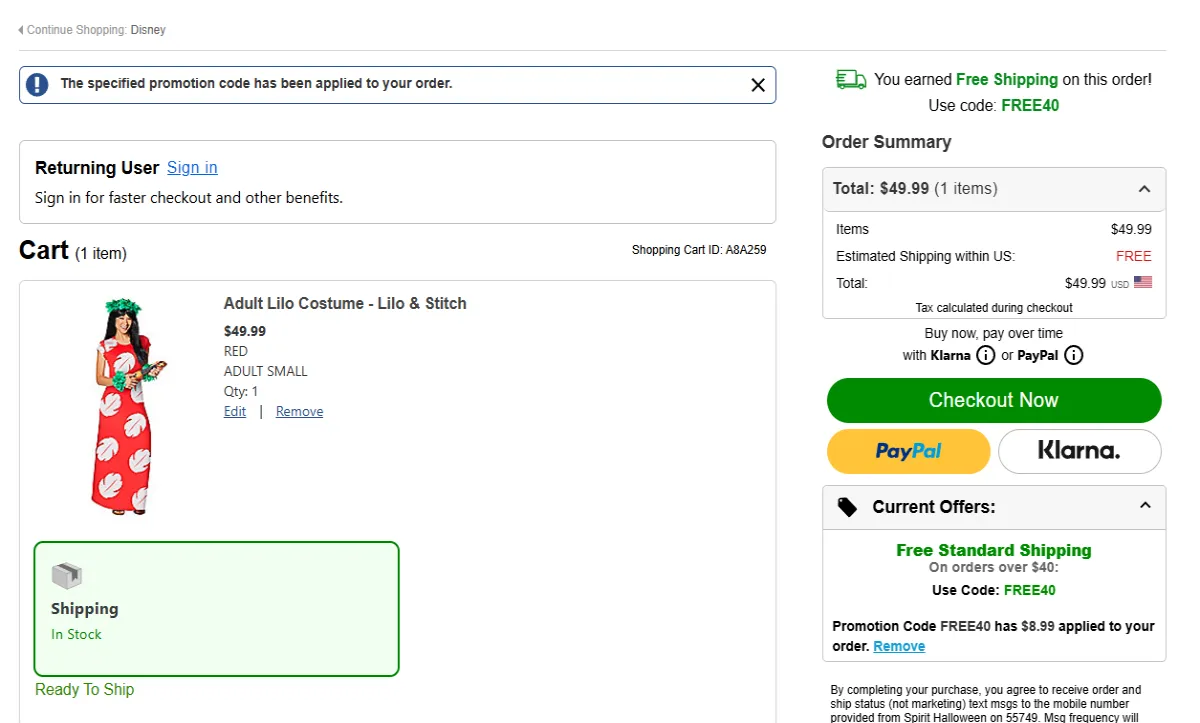Click the tag icon beside Current Offers
Image resolution: width=1200 pixels, height=723 pixels.
click(847, 507)
